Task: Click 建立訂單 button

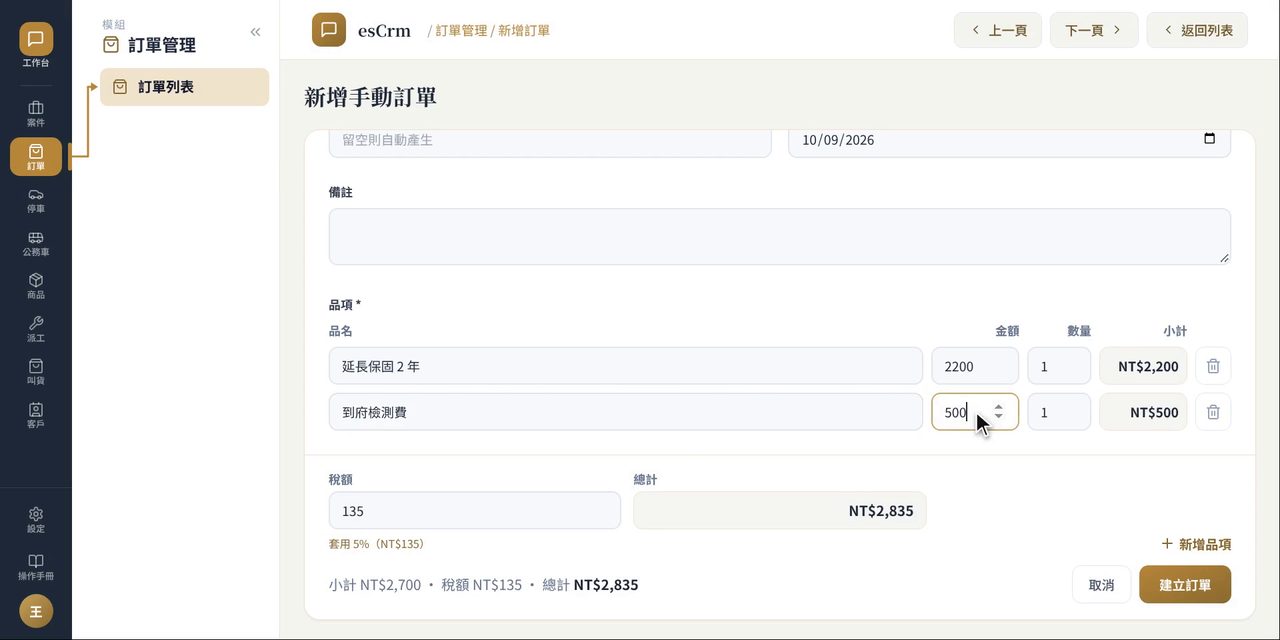Action: [x=1185, y=585]
